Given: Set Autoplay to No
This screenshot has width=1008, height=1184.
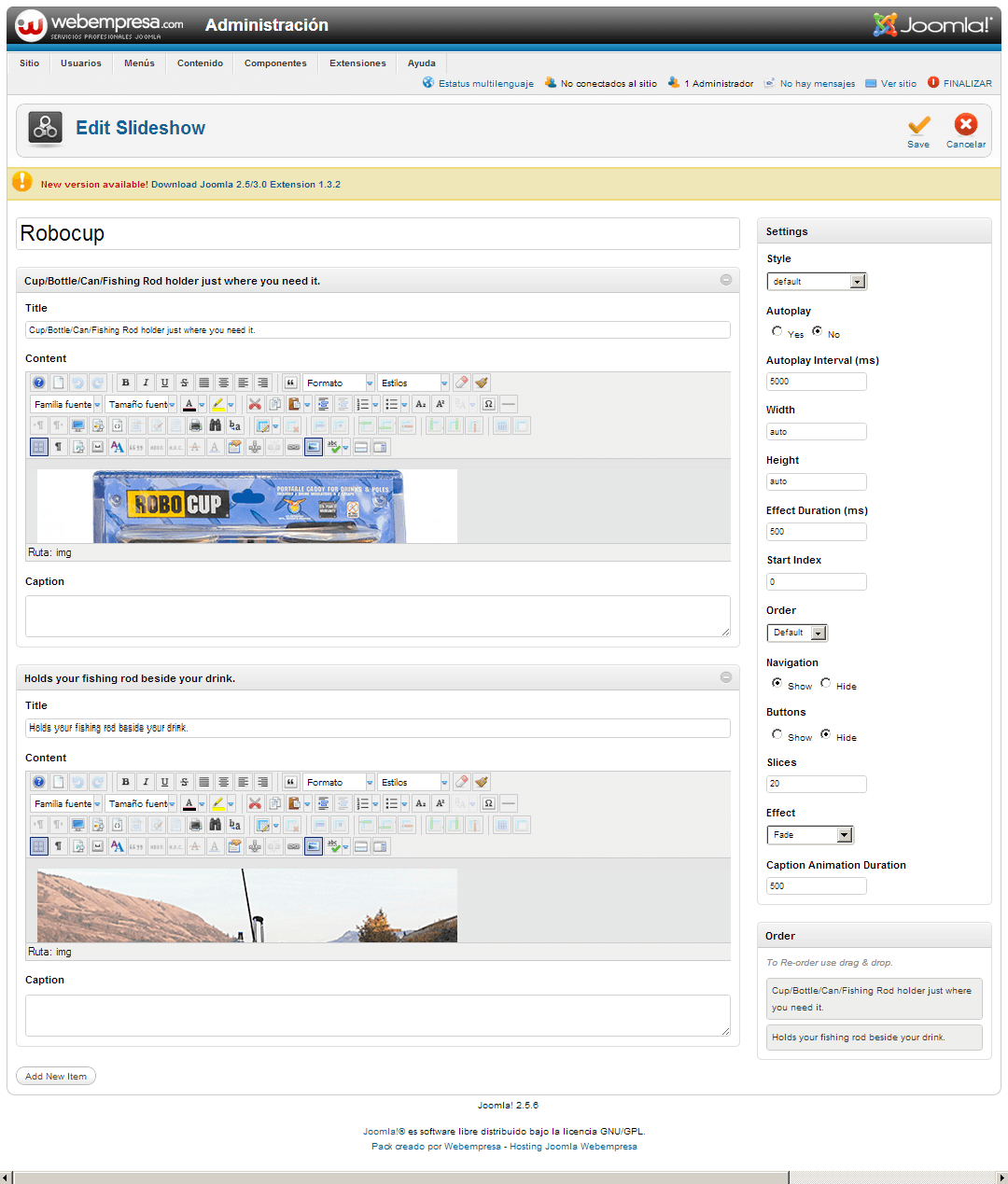Looking at the screenshot, I should coord(817,331).
